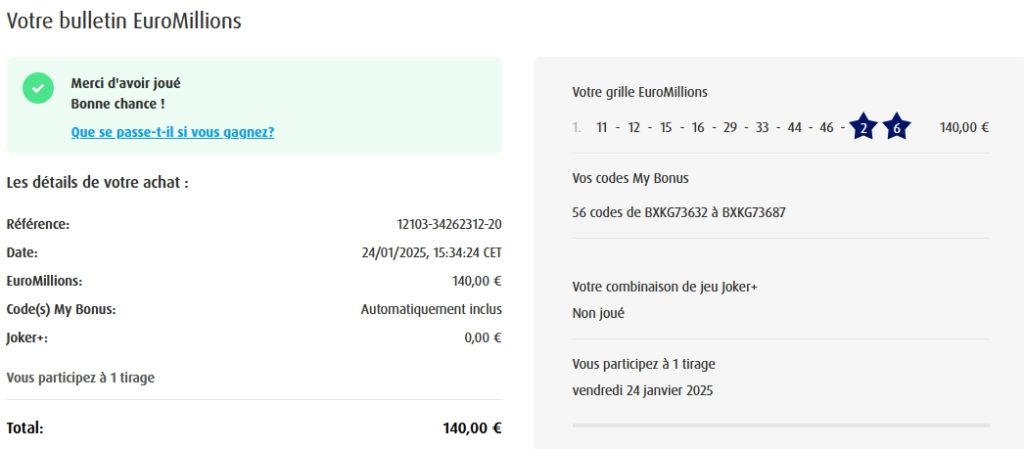This screenshot has width=1024, height=449.
Task: Click the reference number 12103-34262312-20
Action: coord(449,224)
